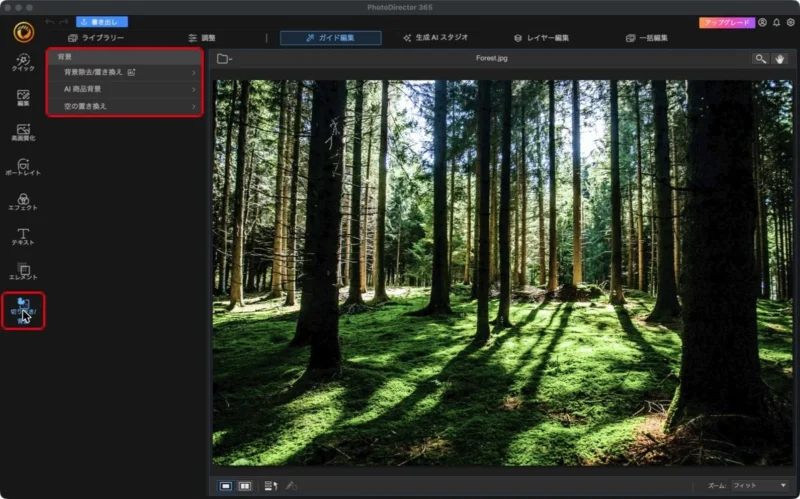Open the 生成 AI スタジオ tab
This screenshot has width=800, height=499.
pos(435,38)
